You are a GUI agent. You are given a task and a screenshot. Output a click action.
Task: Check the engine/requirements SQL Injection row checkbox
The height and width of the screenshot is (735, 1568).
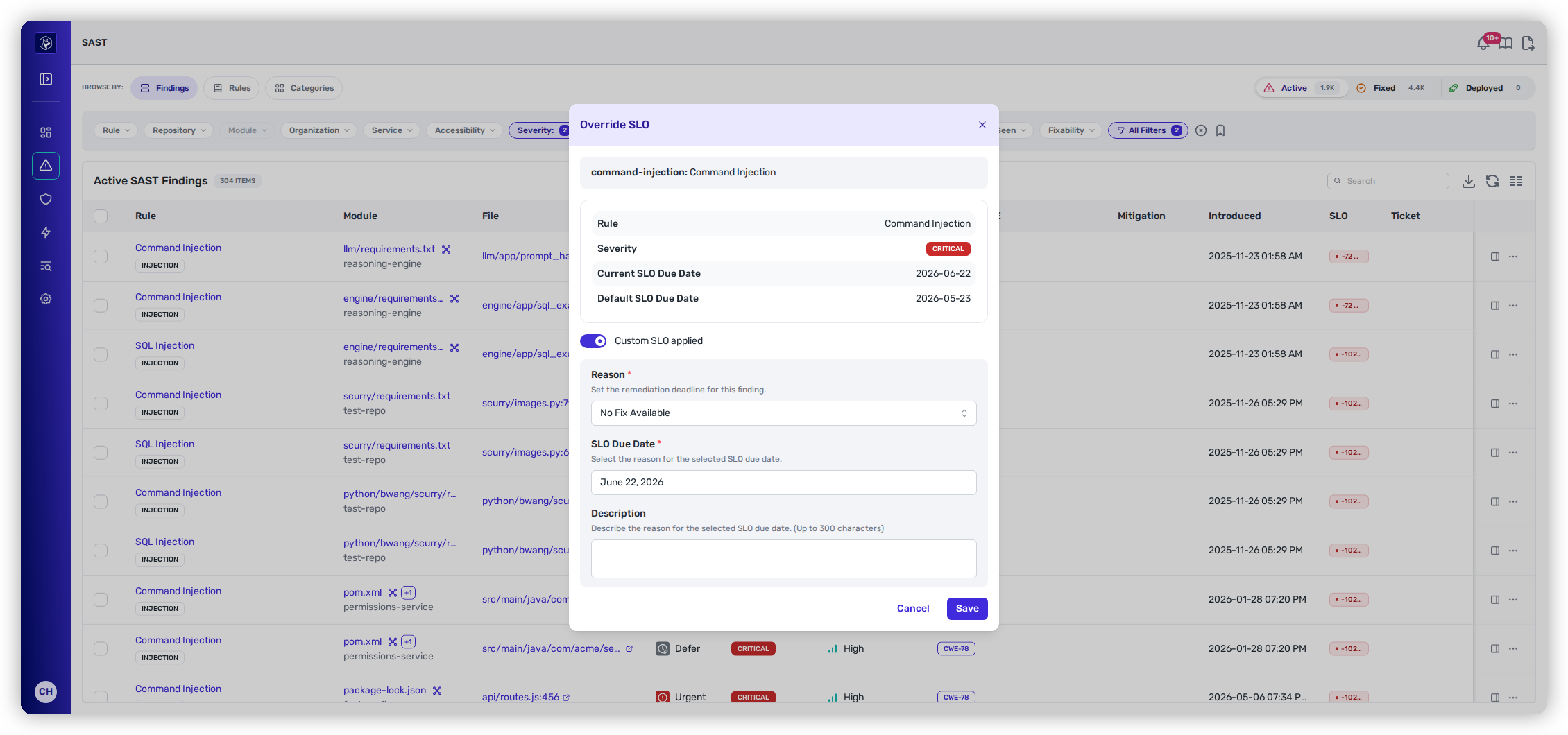101,354
